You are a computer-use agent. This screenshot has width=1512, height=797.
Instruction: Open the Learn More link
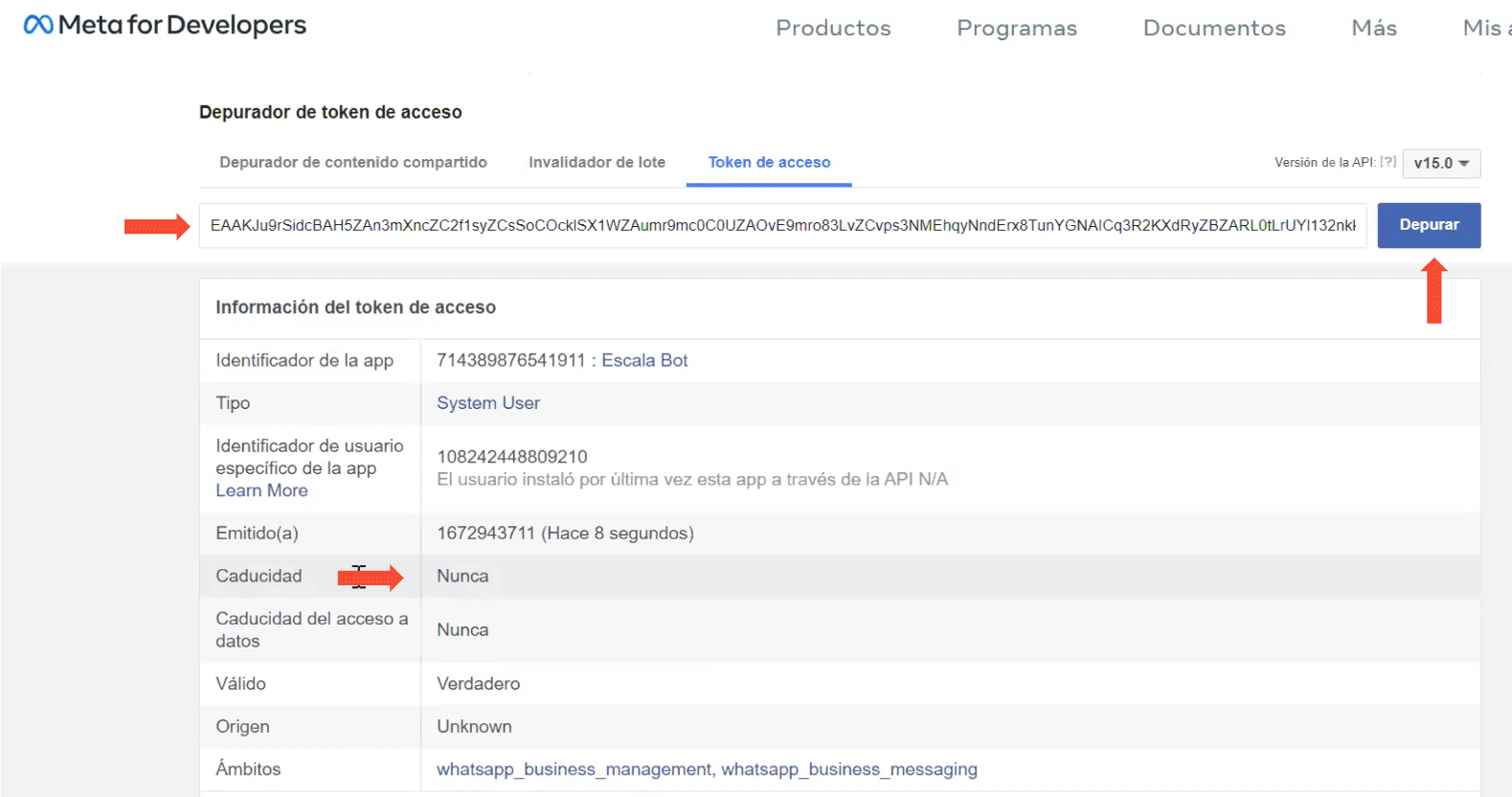click(261, 490)
